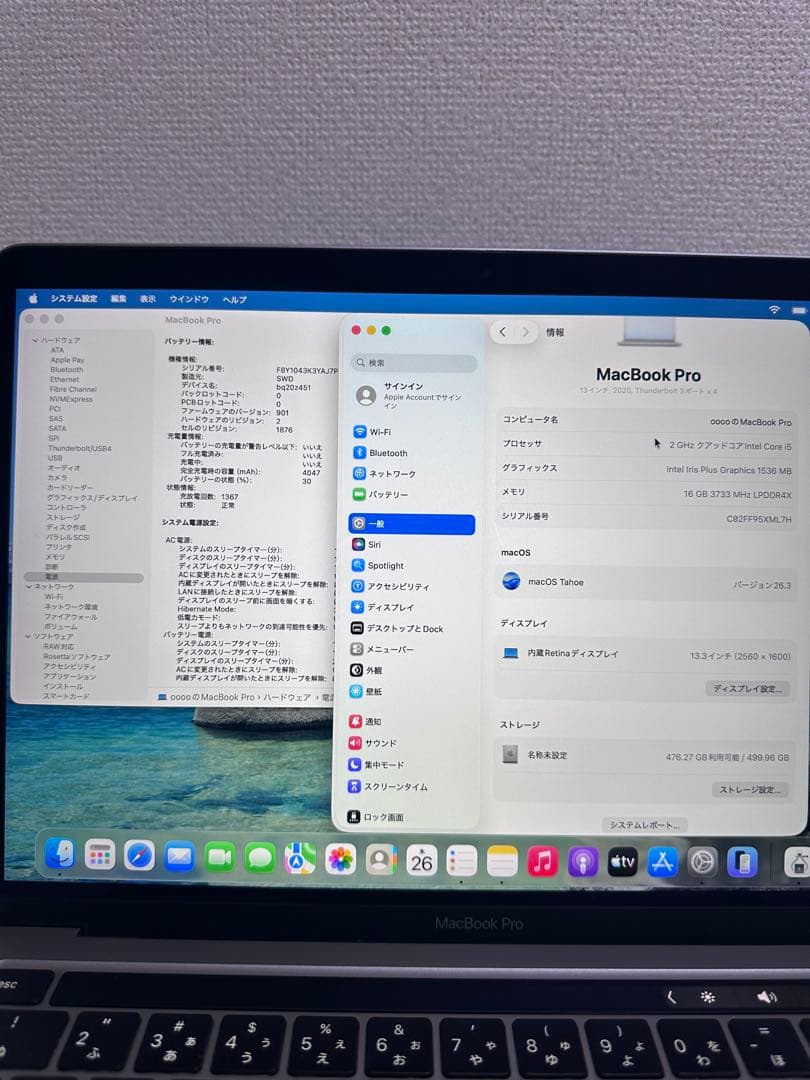Open FaceTime from the Dock

pos(220,858)
